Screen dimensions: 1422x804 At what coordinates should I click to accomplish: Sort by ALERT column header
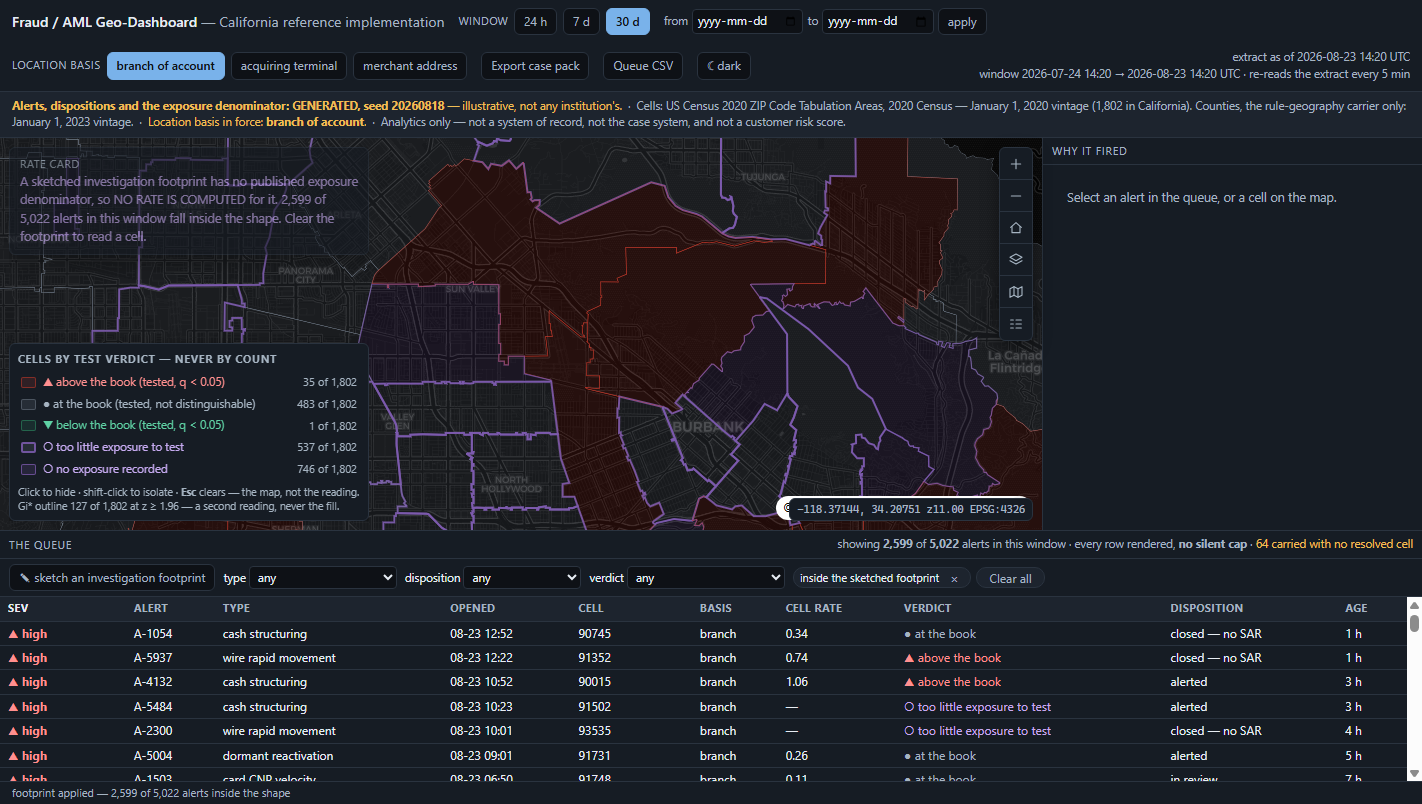(x=151, y=608)
